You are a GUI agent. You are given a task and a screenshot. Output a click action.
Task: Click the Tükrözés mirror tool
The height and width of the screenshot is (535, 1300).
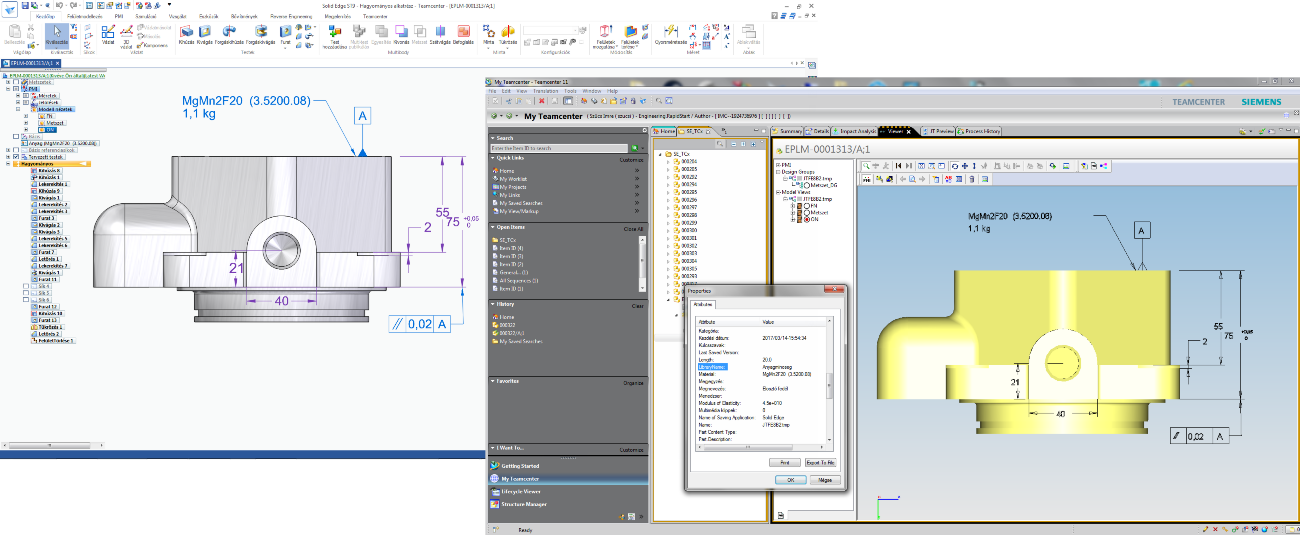508,35
